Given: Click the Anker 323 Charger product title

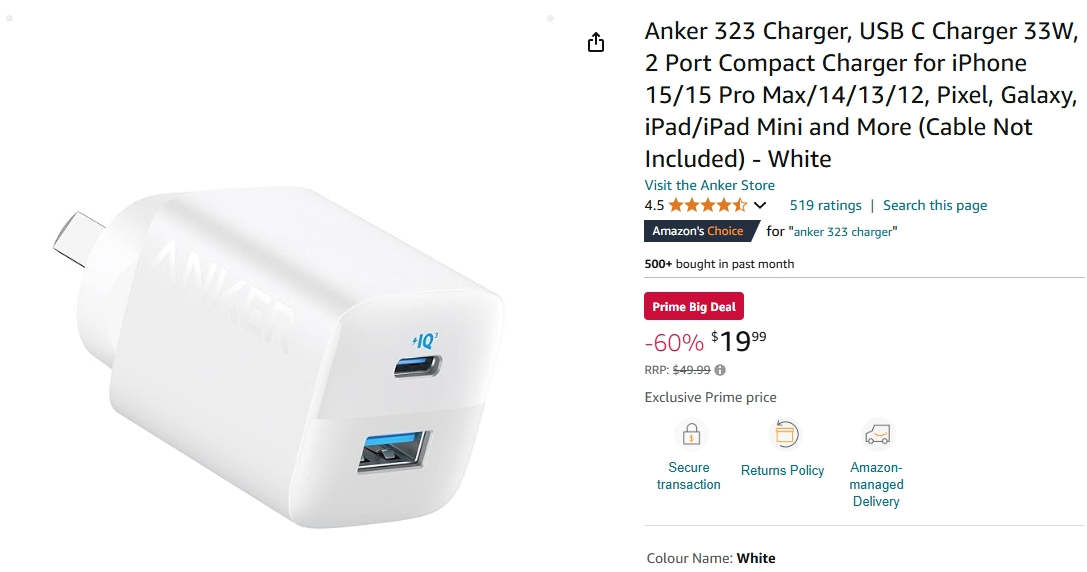Looking at the screenshot, I should [861, 95].
